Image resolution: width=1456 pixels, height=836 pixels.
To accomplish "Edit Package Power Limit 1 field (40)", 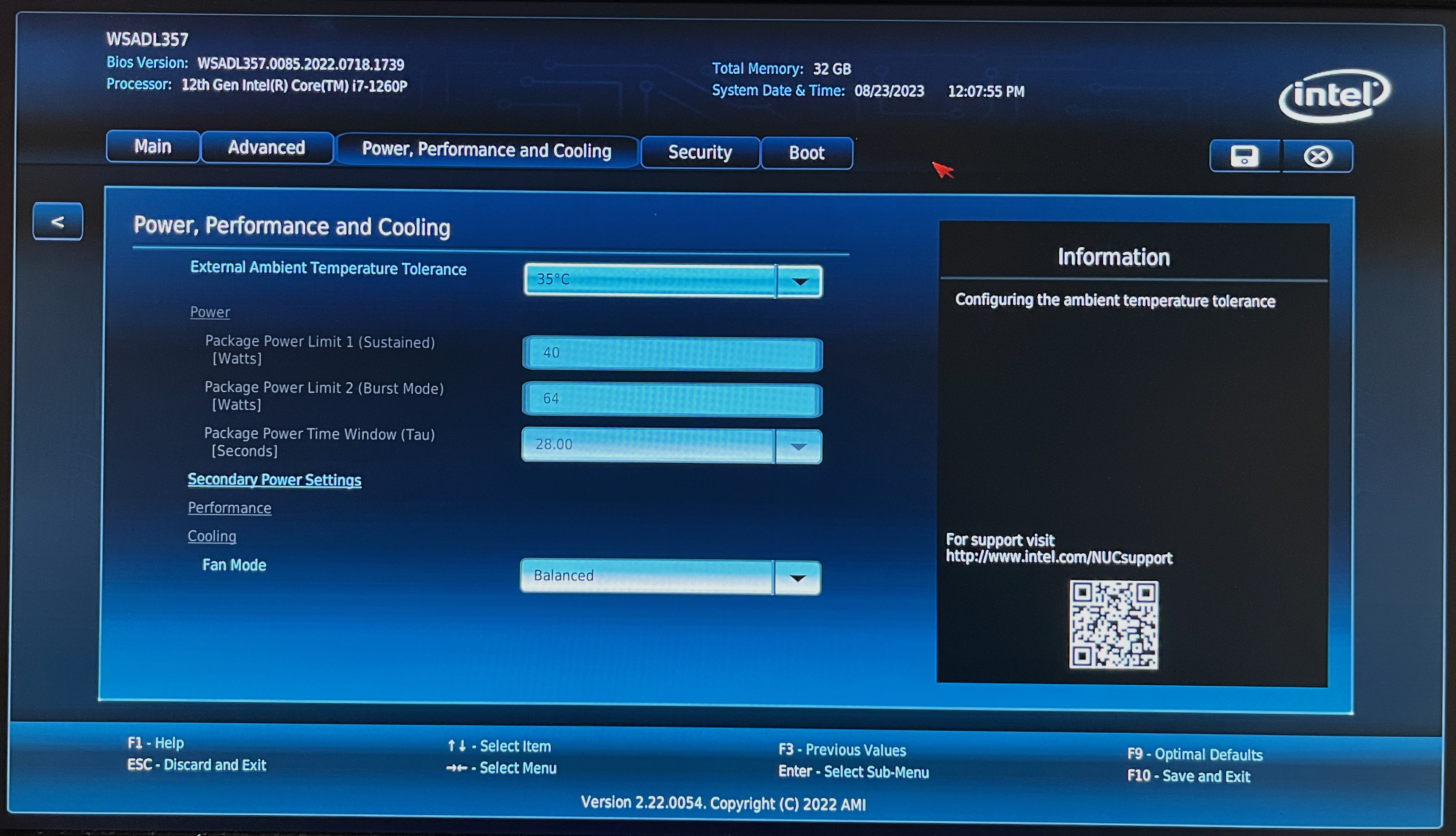I will (672, 354).
